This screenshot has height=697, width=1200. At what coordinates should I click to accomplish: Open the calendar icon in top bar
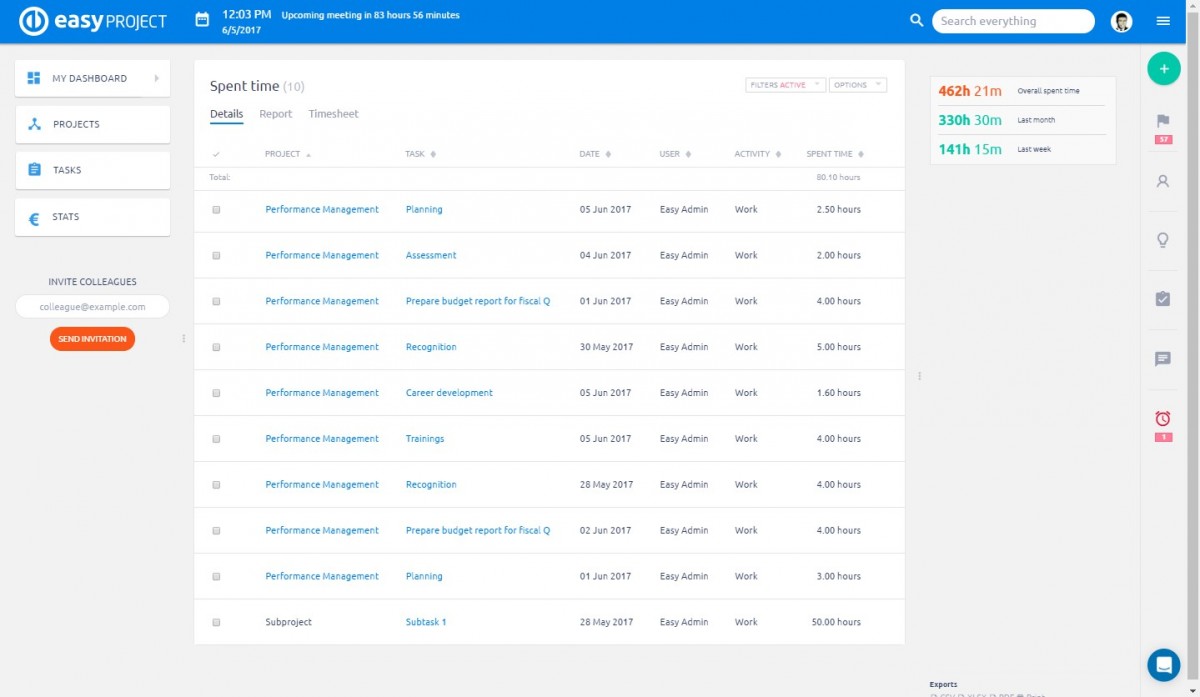[x=200, y=20]
